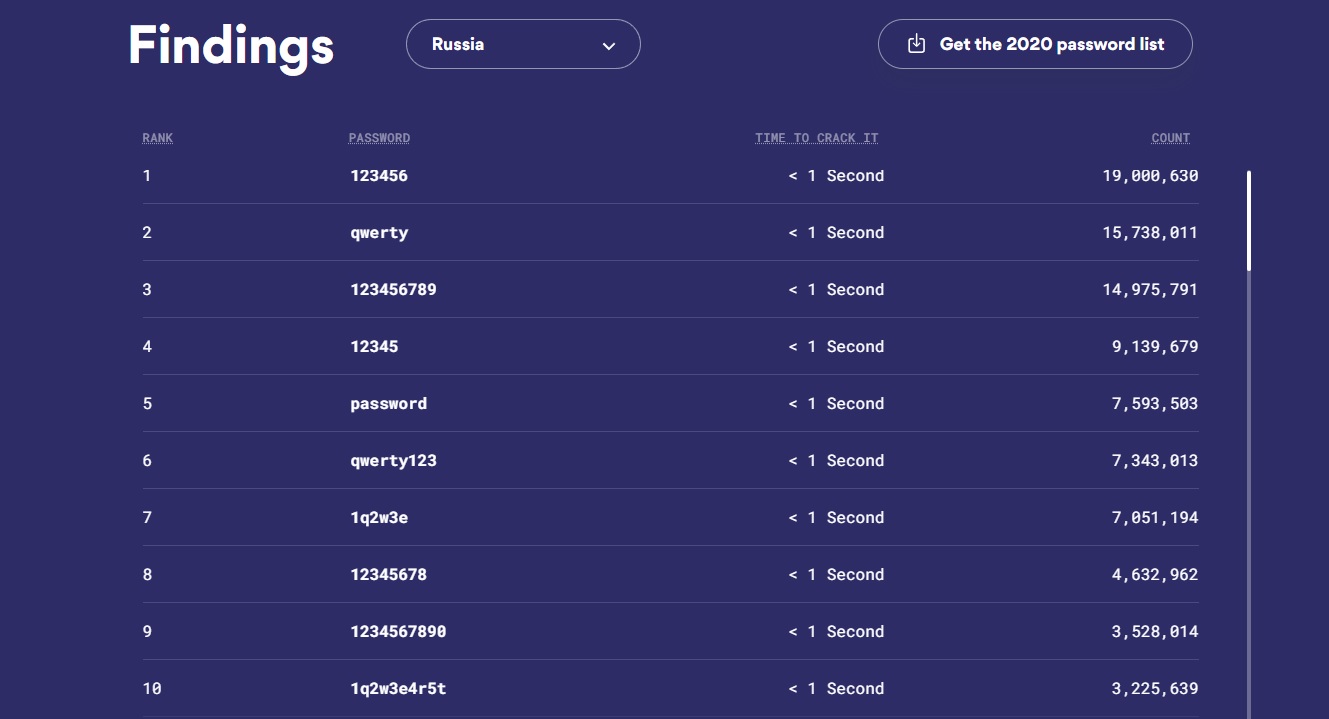Image resolution: width=1329 pixels, height=719 pixels.
Task: Sort by the PASSWORD column header
Action: [379, 138]
